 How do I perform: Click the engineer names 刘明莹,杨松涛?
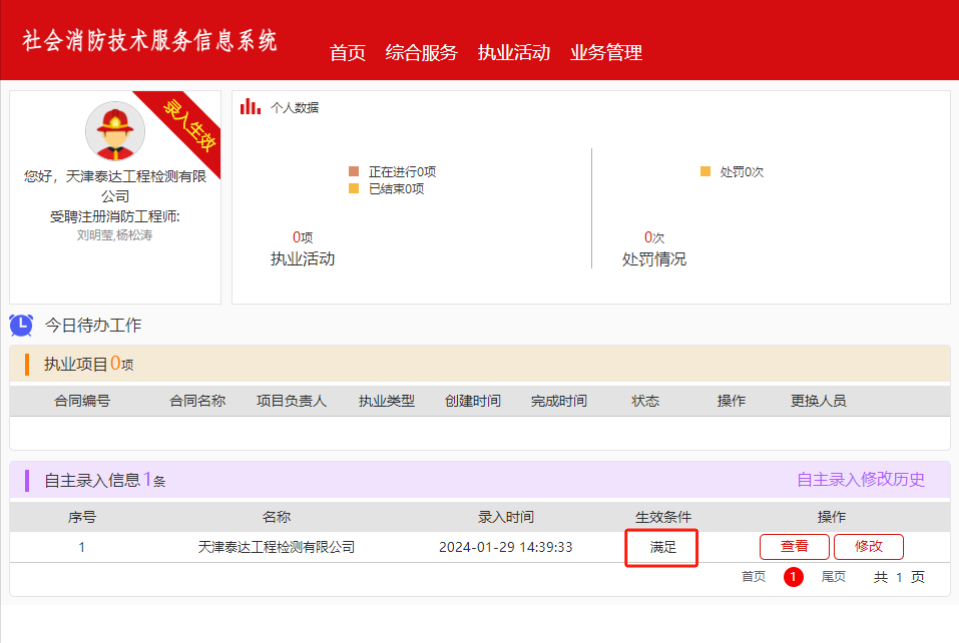coord(114,235)
